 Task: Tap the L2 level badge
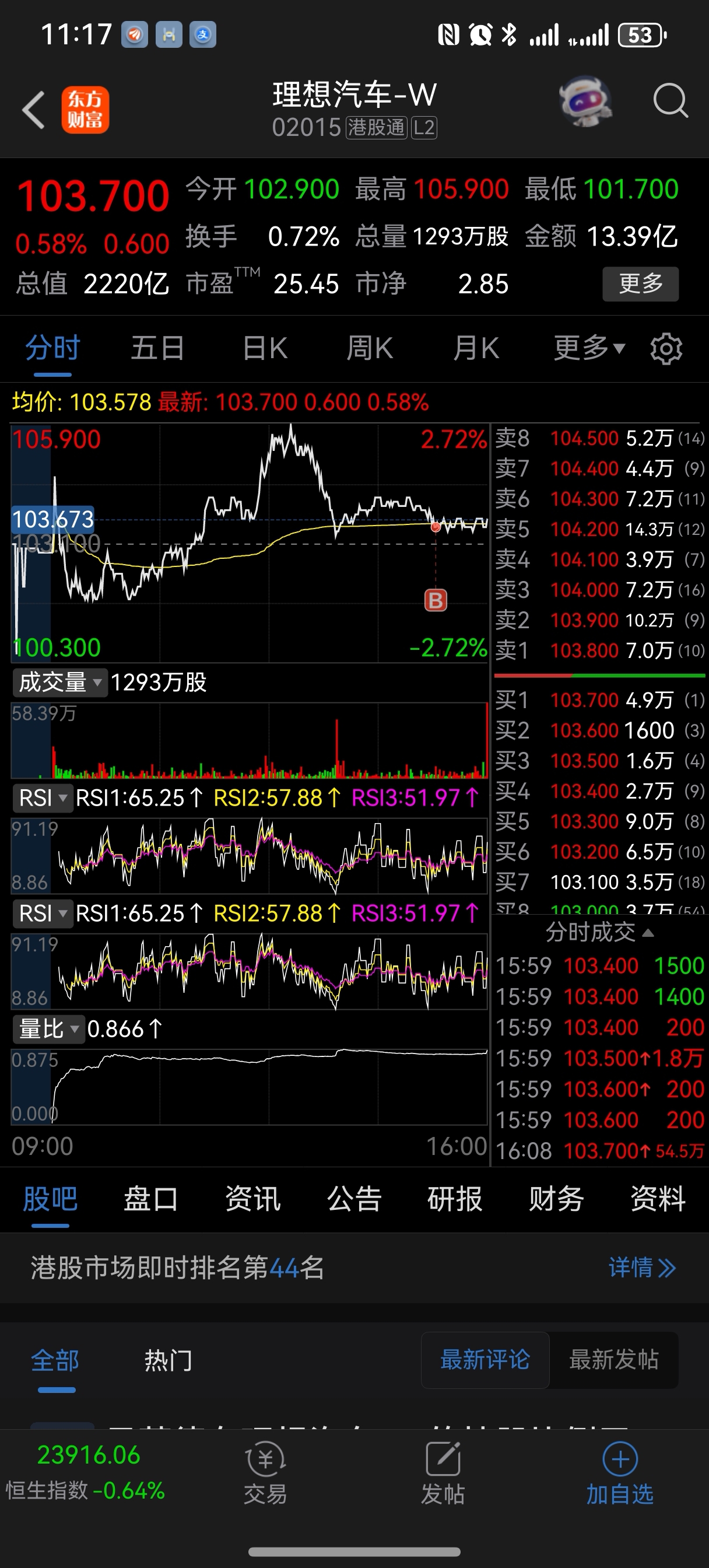tap(424, 128)
